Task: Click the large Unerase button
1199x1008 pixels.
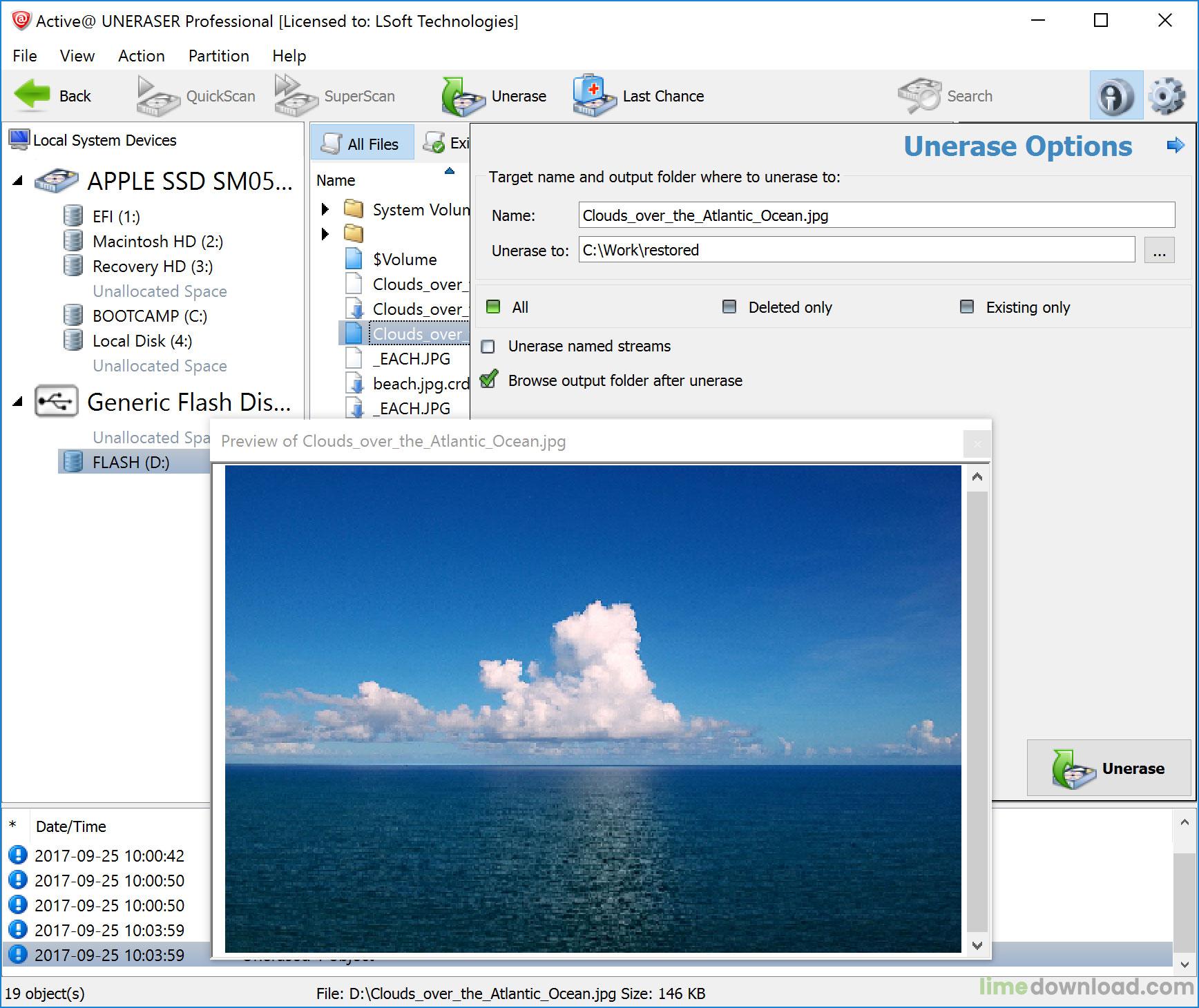Action: click(x=1109, y=768)
